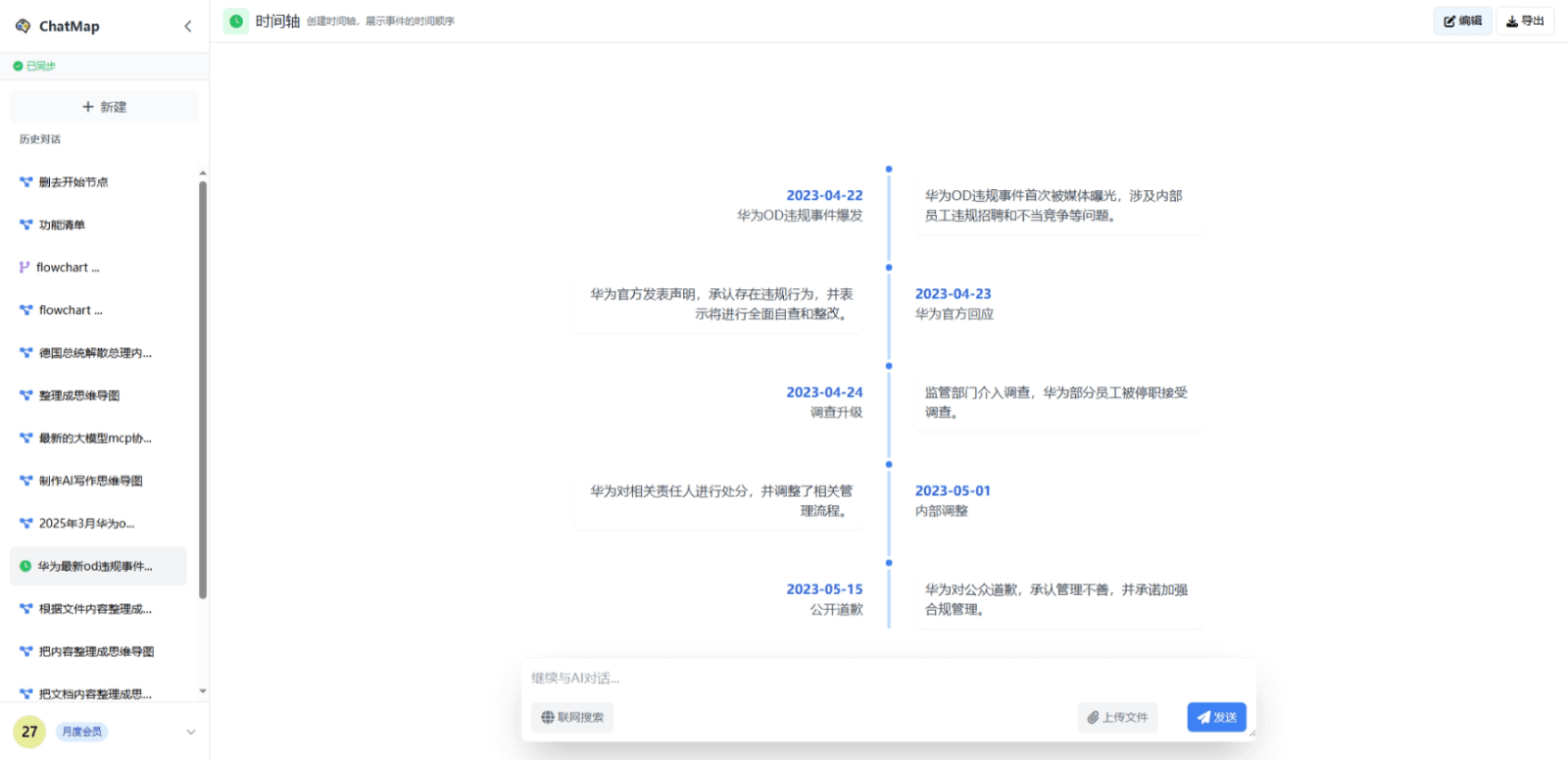
Task: Click the 发送 send button
Action: 1216,718
